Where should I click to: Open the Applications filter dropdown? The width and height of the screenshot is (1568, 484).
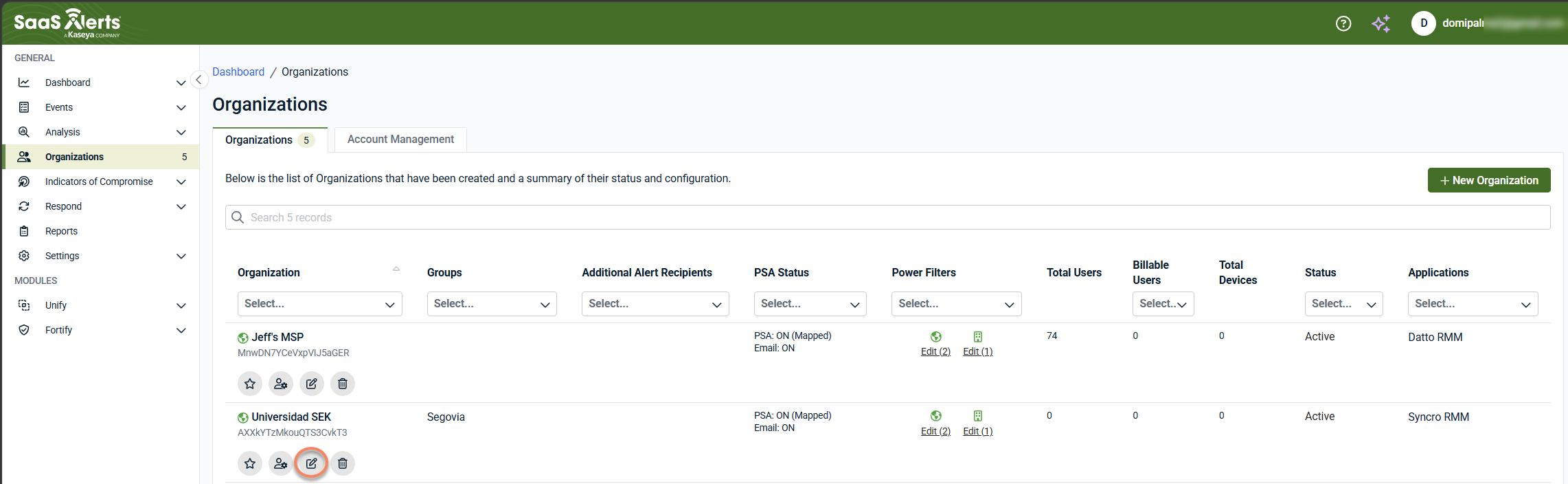click(x=1473, y=304)
